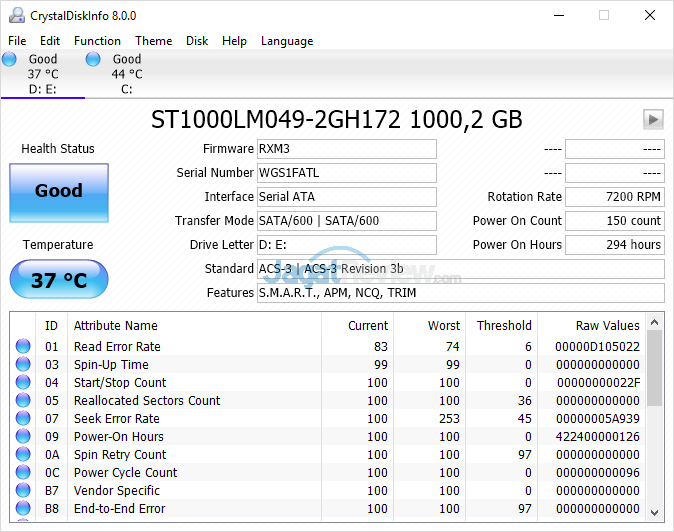Viewport: 674px width, 532px height.
Task: Click the Raw Values column header
Action: click(607, 325)
